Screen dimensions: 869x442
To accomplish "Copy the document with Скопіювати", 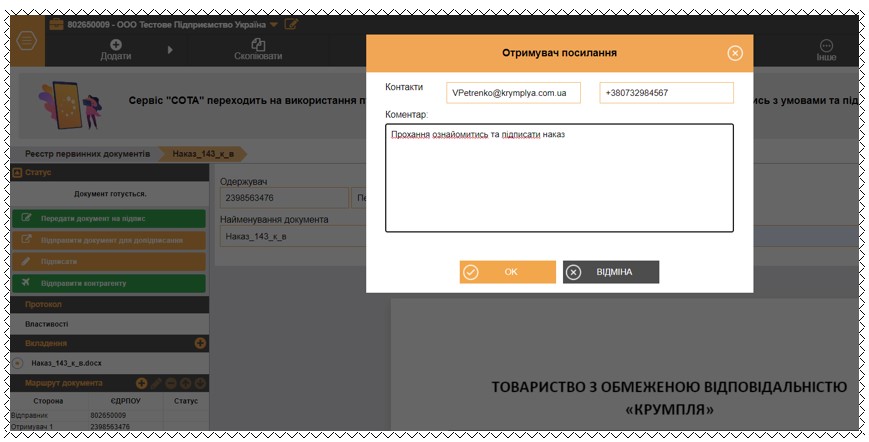I will [258, 50].
